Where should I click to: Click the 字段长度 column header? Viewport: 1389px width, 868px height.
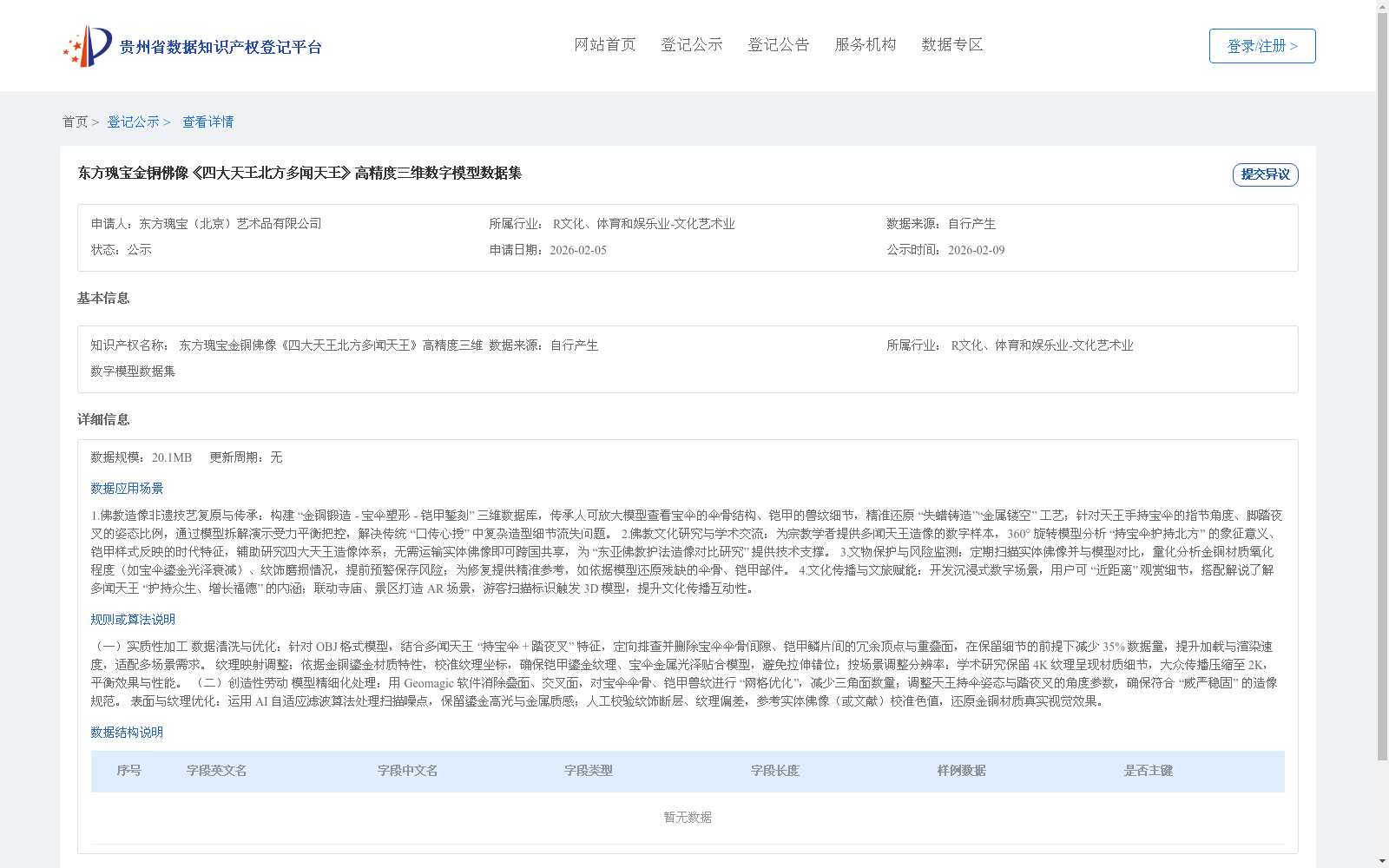point(775,771)
